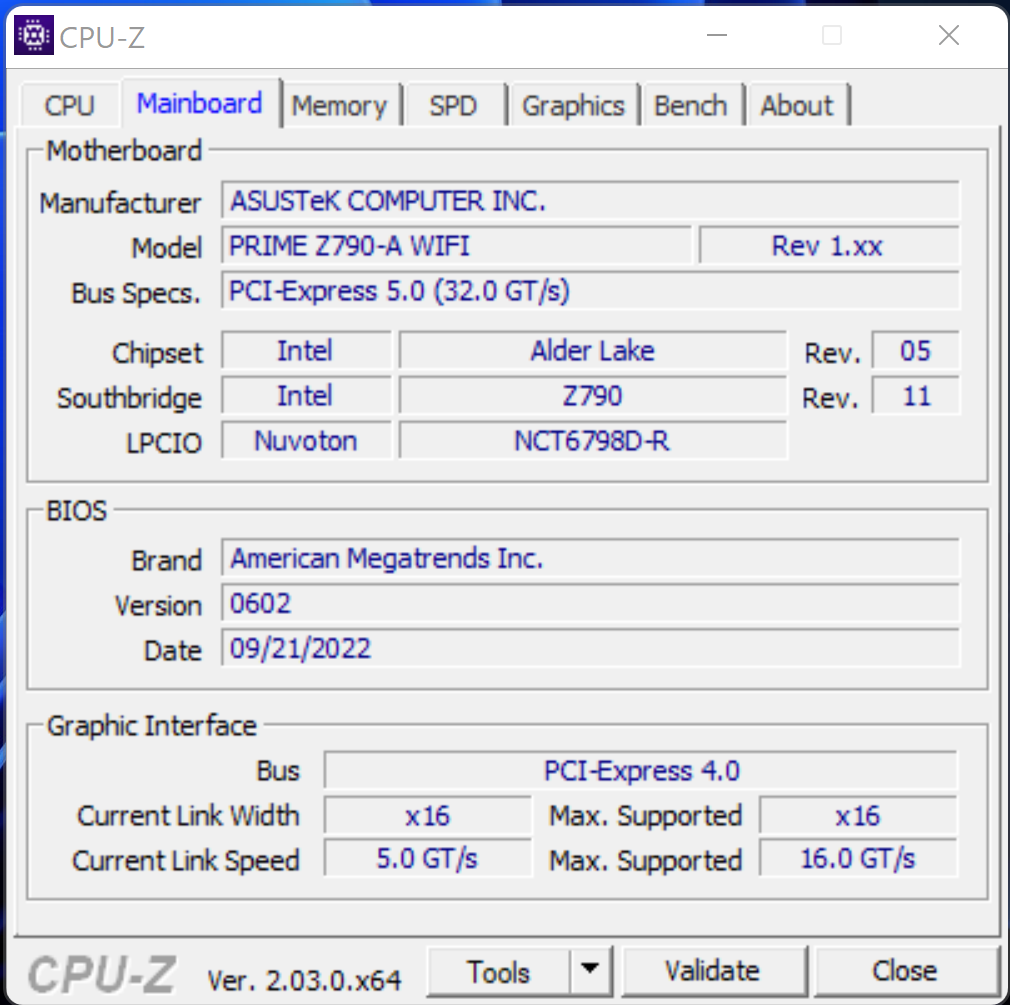This screenshot has width=1010, height=1005.
Task: Click the Model value PRIME Z790-A WIFI
Action: coord(457,245)
